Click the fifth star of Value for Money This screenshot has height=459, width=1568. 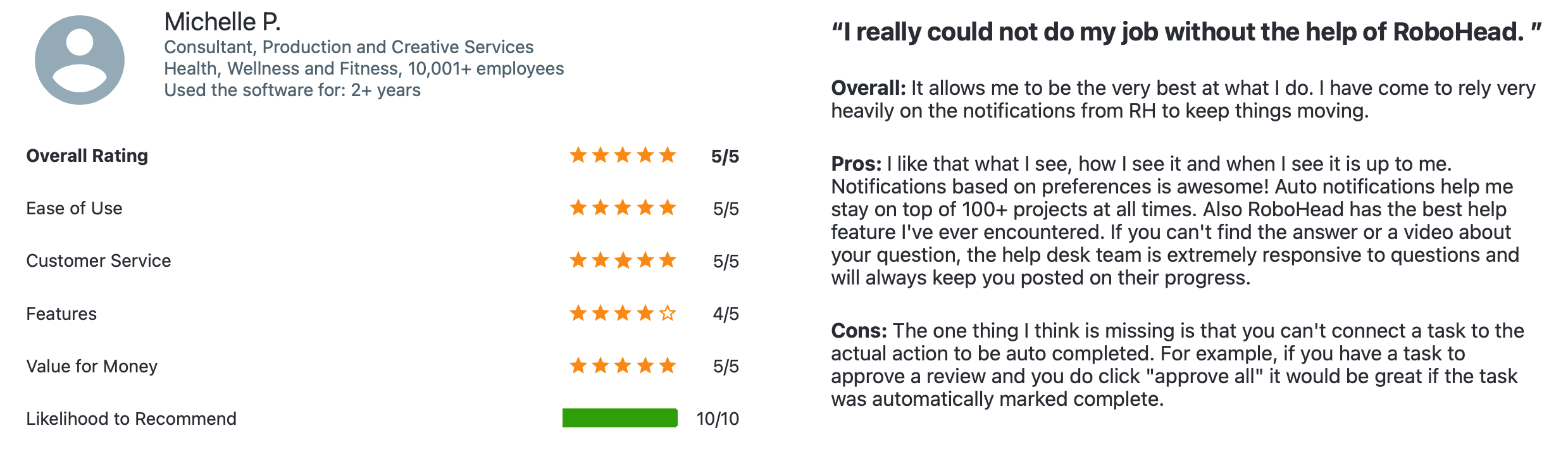point(668,365)
